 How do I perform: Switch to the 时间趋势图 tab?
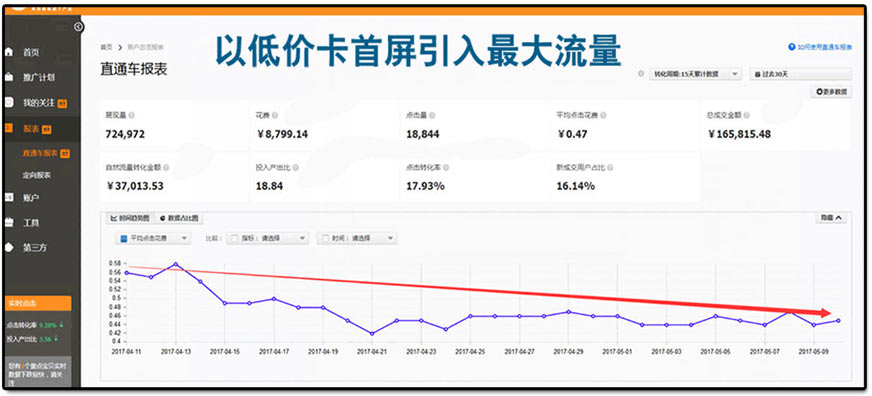[130, 219]
